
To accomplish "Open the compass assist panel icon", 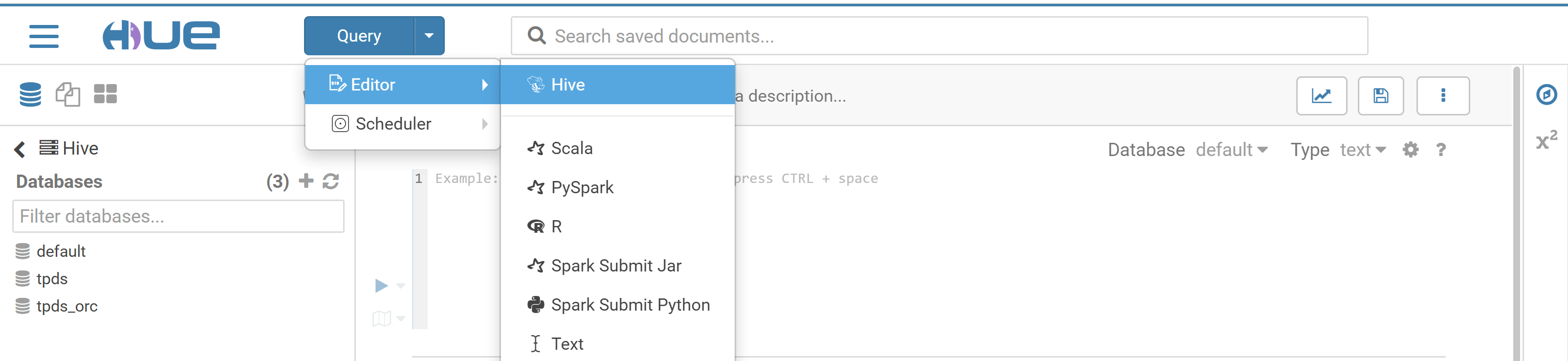I will pos(1546,94).
